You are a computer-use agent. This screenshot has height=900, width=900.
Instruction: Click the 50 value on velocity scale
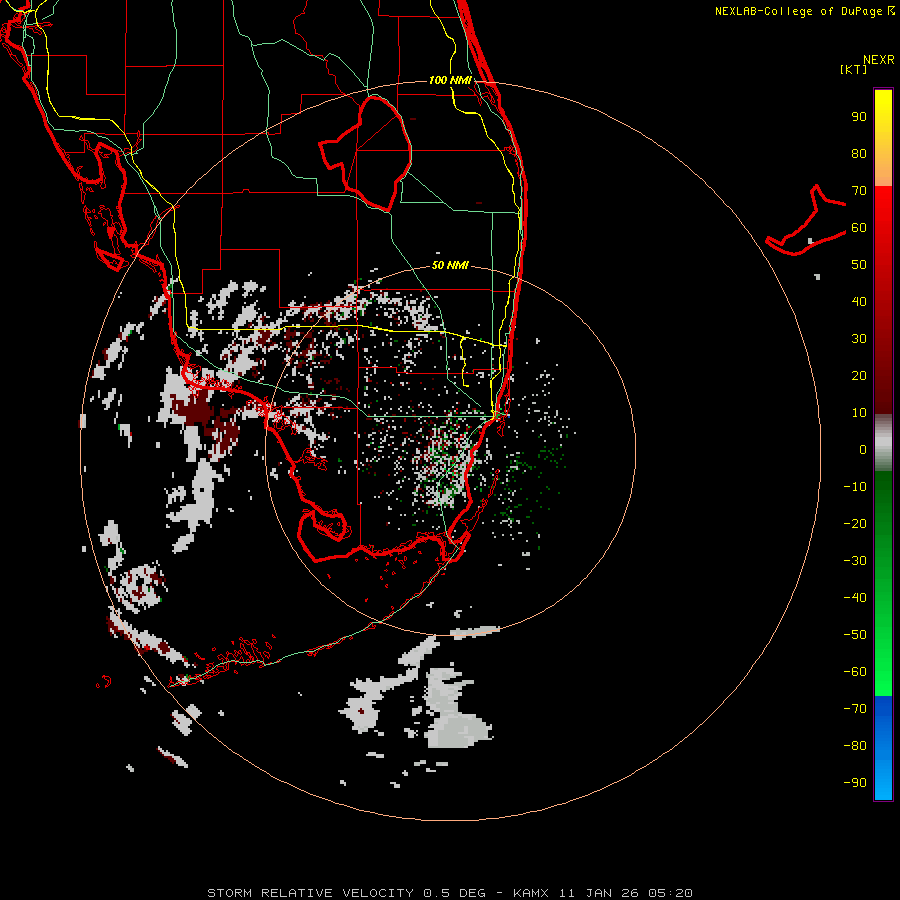[x=859, y=265]
